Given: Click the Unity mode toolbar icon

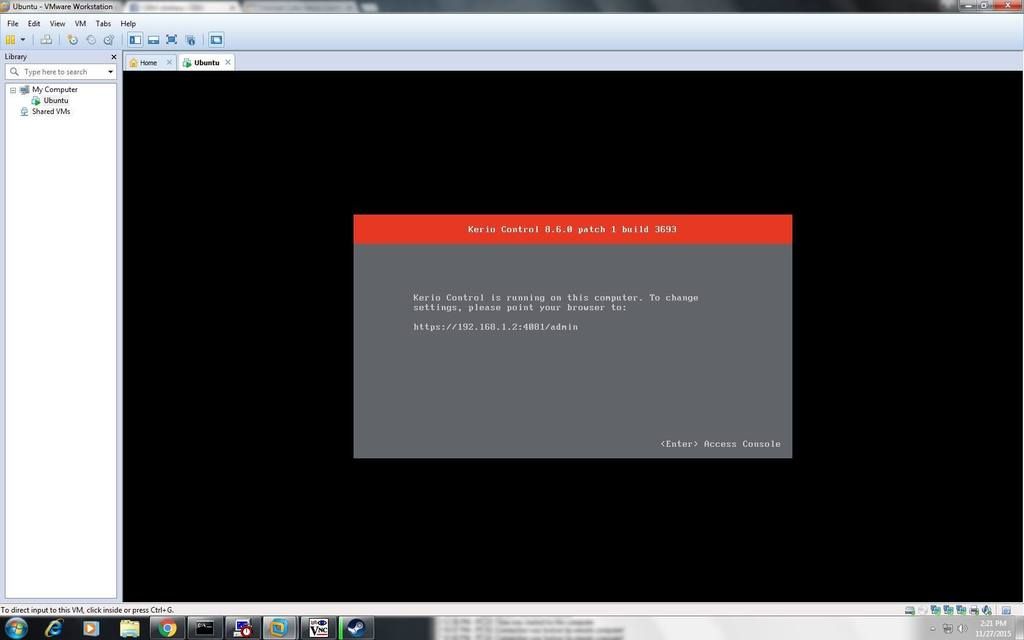Looking at the screenshot, I should coord(191,40).
